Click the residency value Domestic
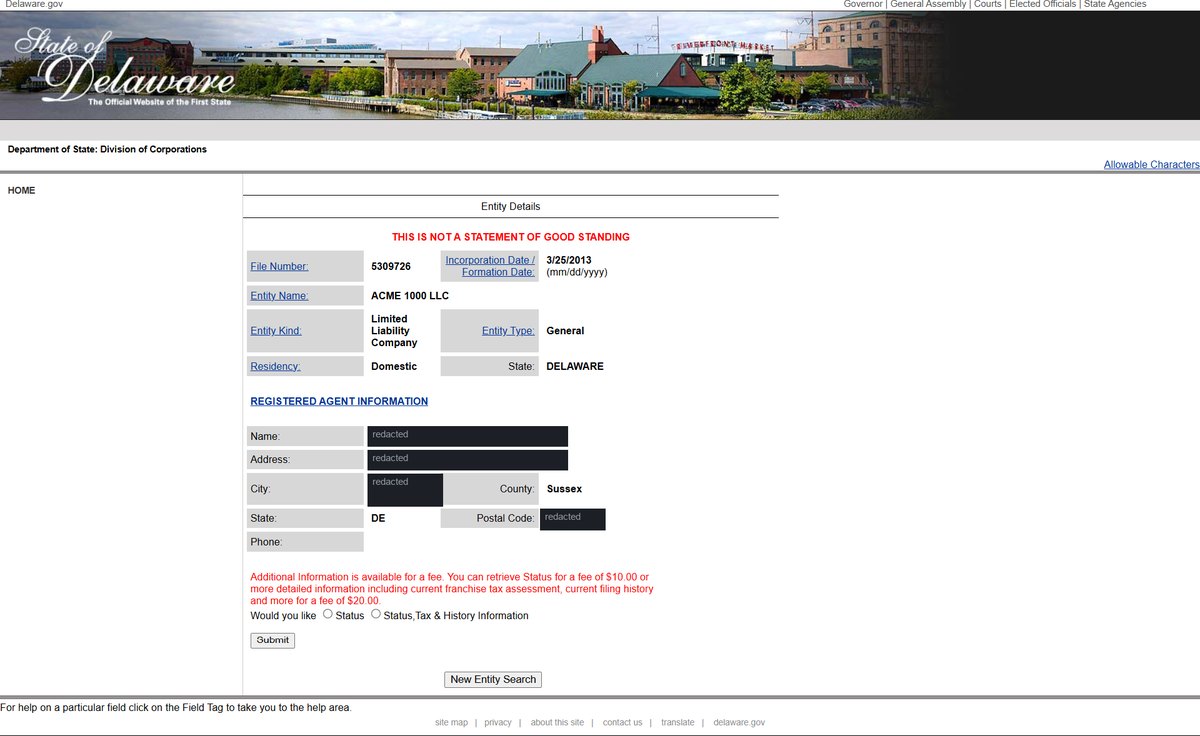 pyautogui.click(x=394, y=366)
